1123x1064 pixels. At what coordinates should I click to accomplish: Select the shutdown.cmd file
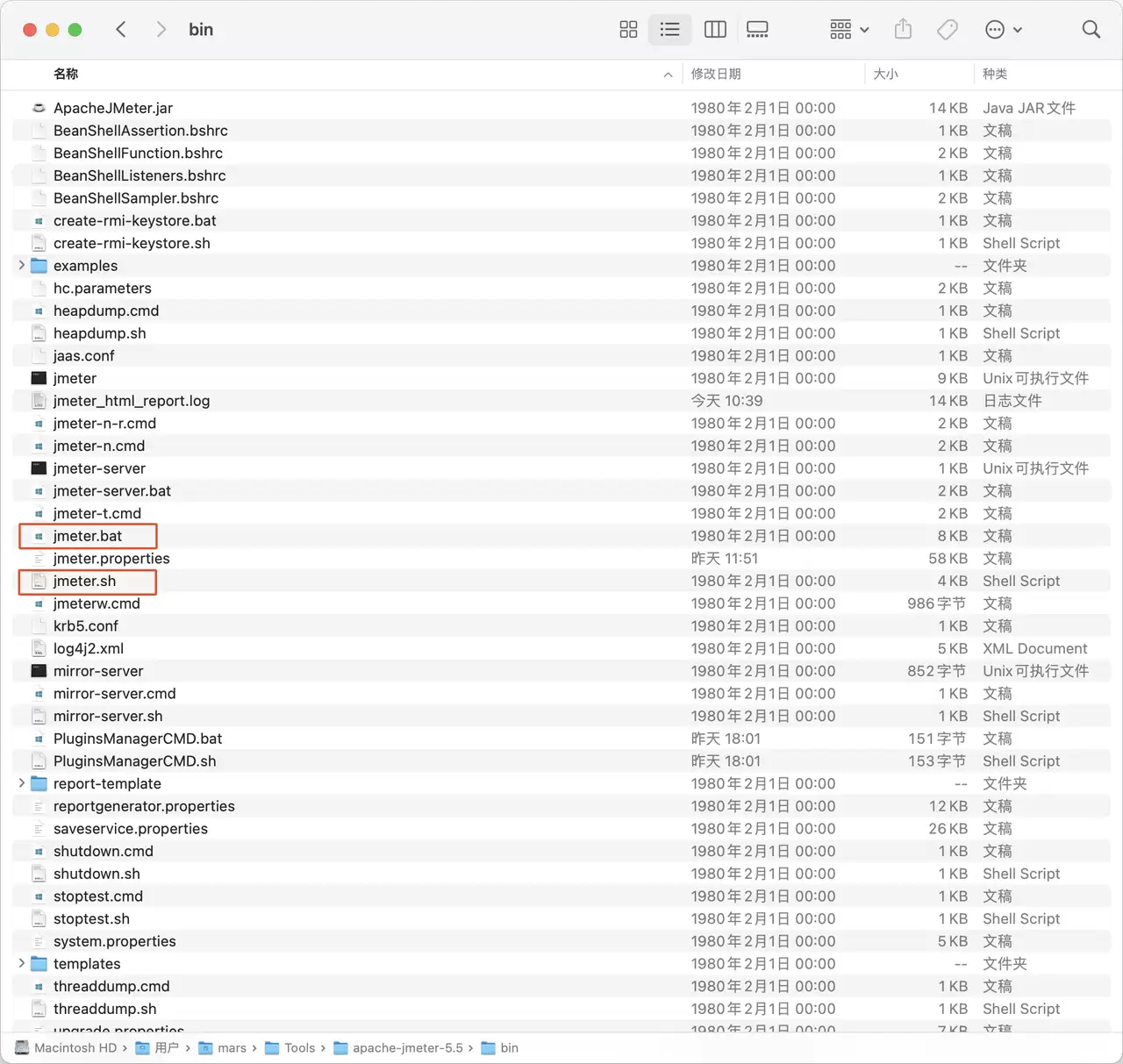point(104,851)
